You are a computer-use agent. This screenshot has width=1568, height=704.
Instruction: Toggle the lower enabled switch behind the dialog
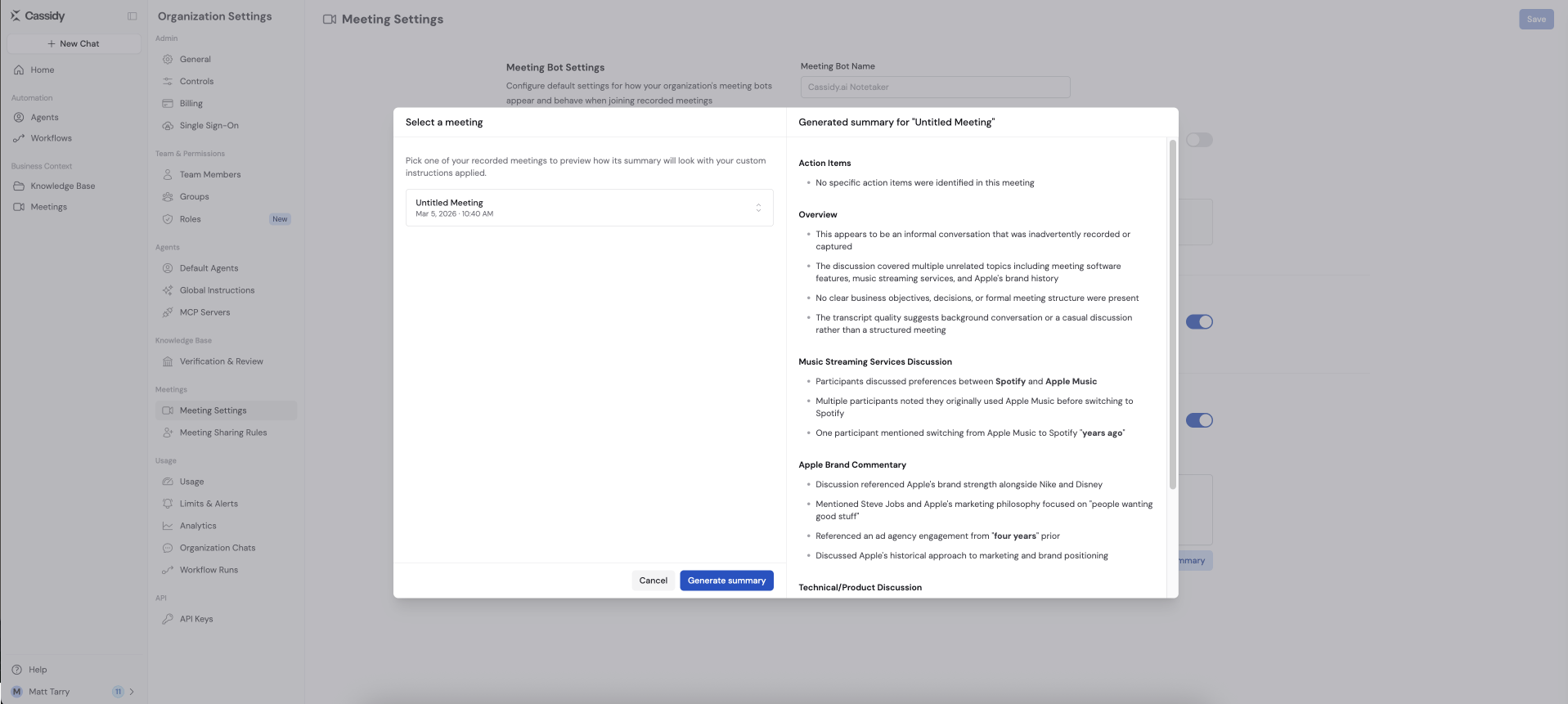pyautogui.click(x=1199, y=420)
